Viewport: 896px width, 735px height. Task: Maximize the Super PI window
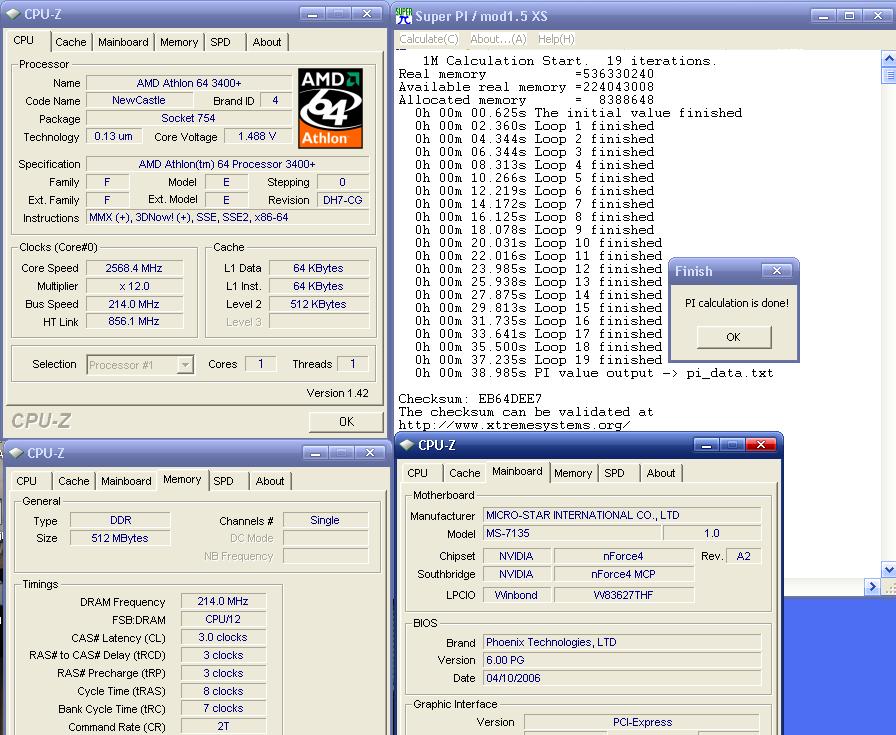tap(850, 16)
